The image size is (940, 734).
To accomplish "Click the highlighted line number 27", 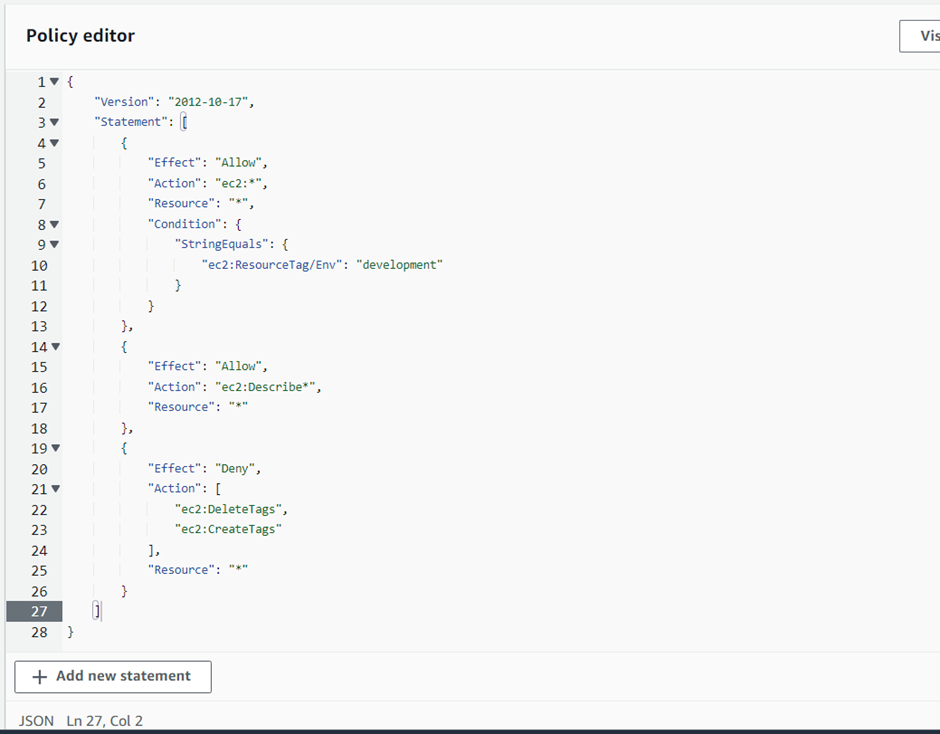I will coord(38,611).
